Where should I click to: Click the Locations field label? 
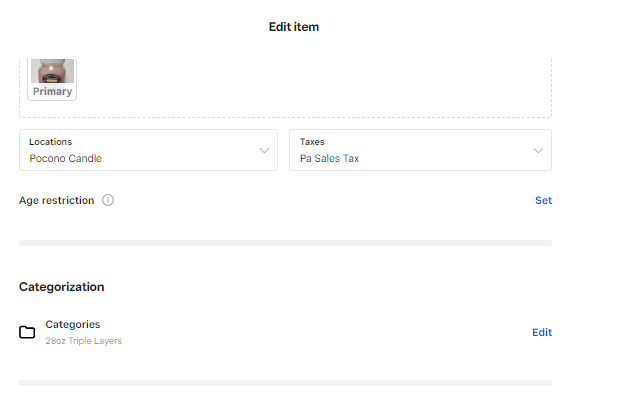tap(50, 142)
